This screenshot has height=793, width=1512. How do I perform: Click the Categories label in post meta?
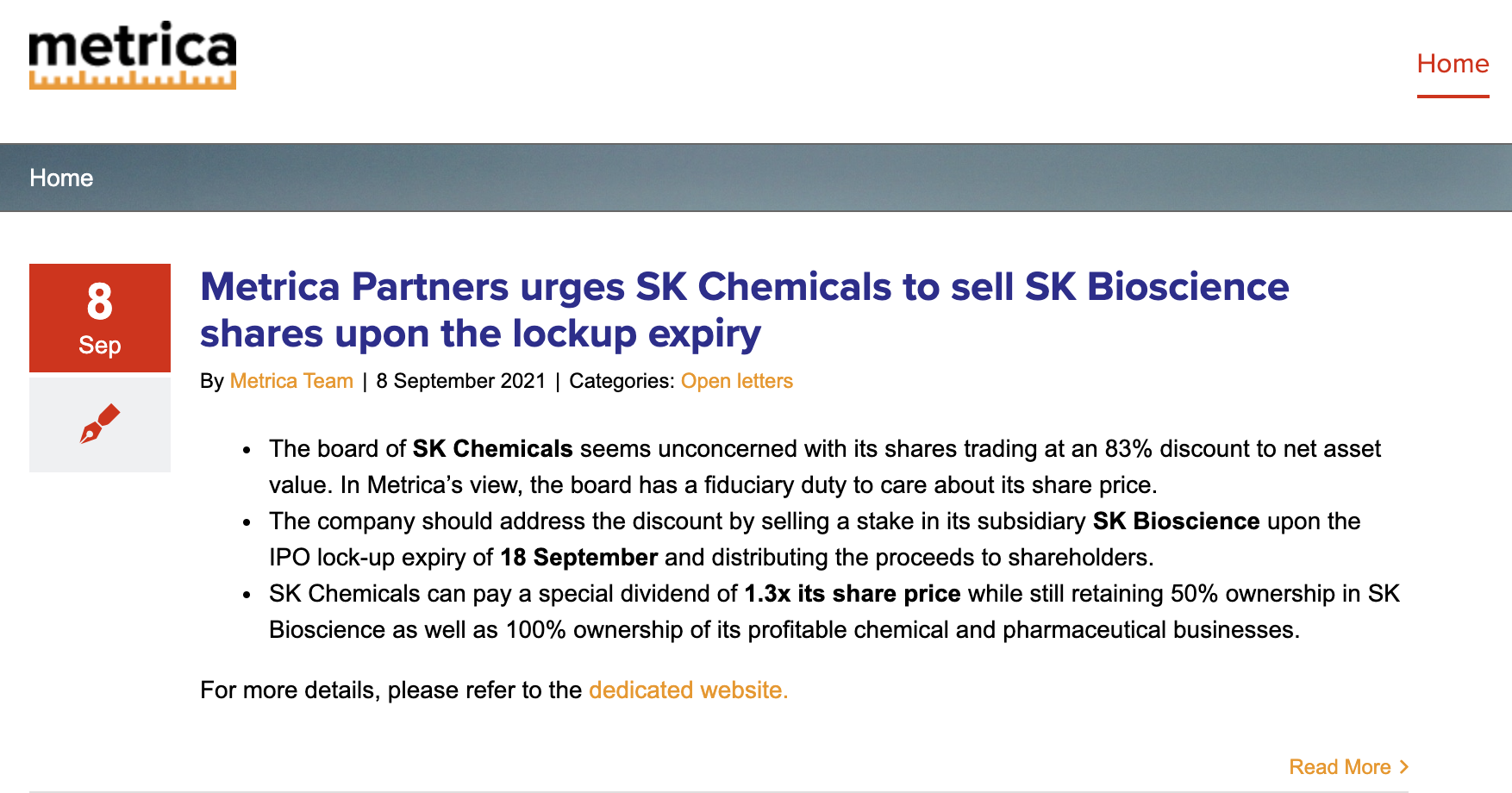[622, 381]
